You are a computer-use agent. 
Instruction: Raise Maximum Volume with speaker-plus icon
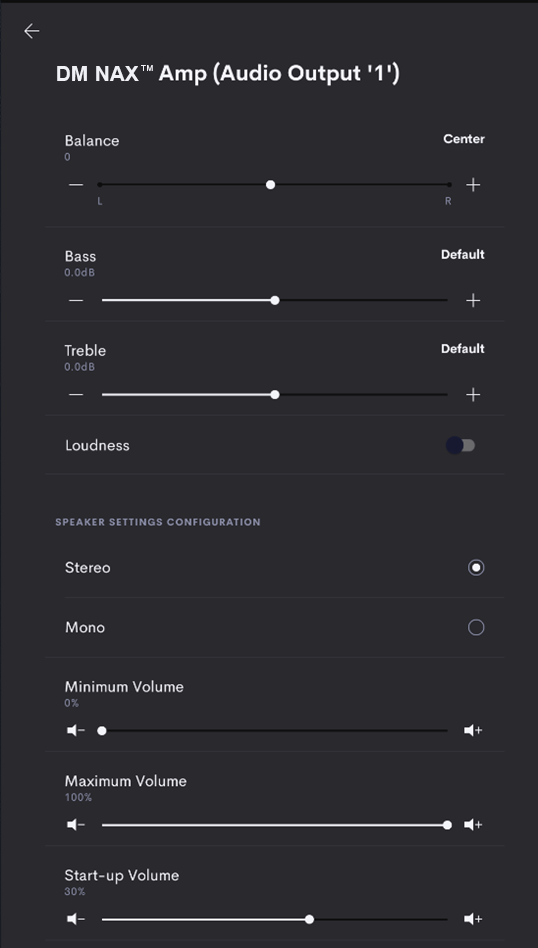473,825
